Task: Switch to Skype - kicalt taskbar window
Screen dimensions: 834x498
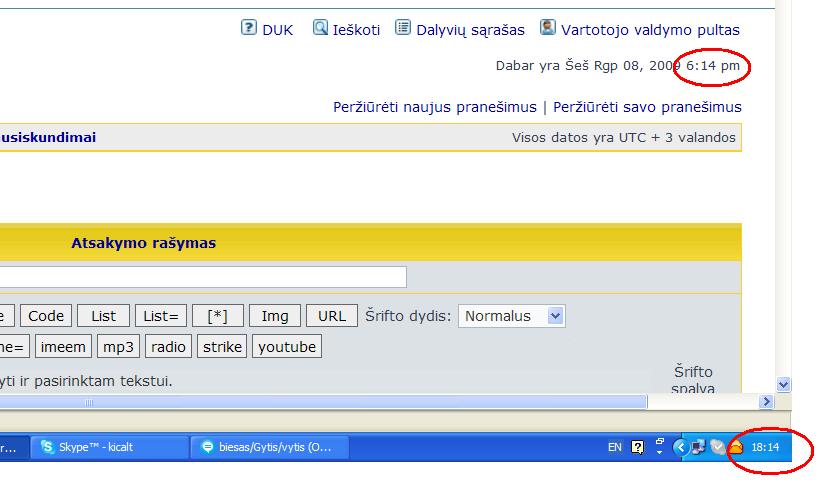Action: pos(109,447)
